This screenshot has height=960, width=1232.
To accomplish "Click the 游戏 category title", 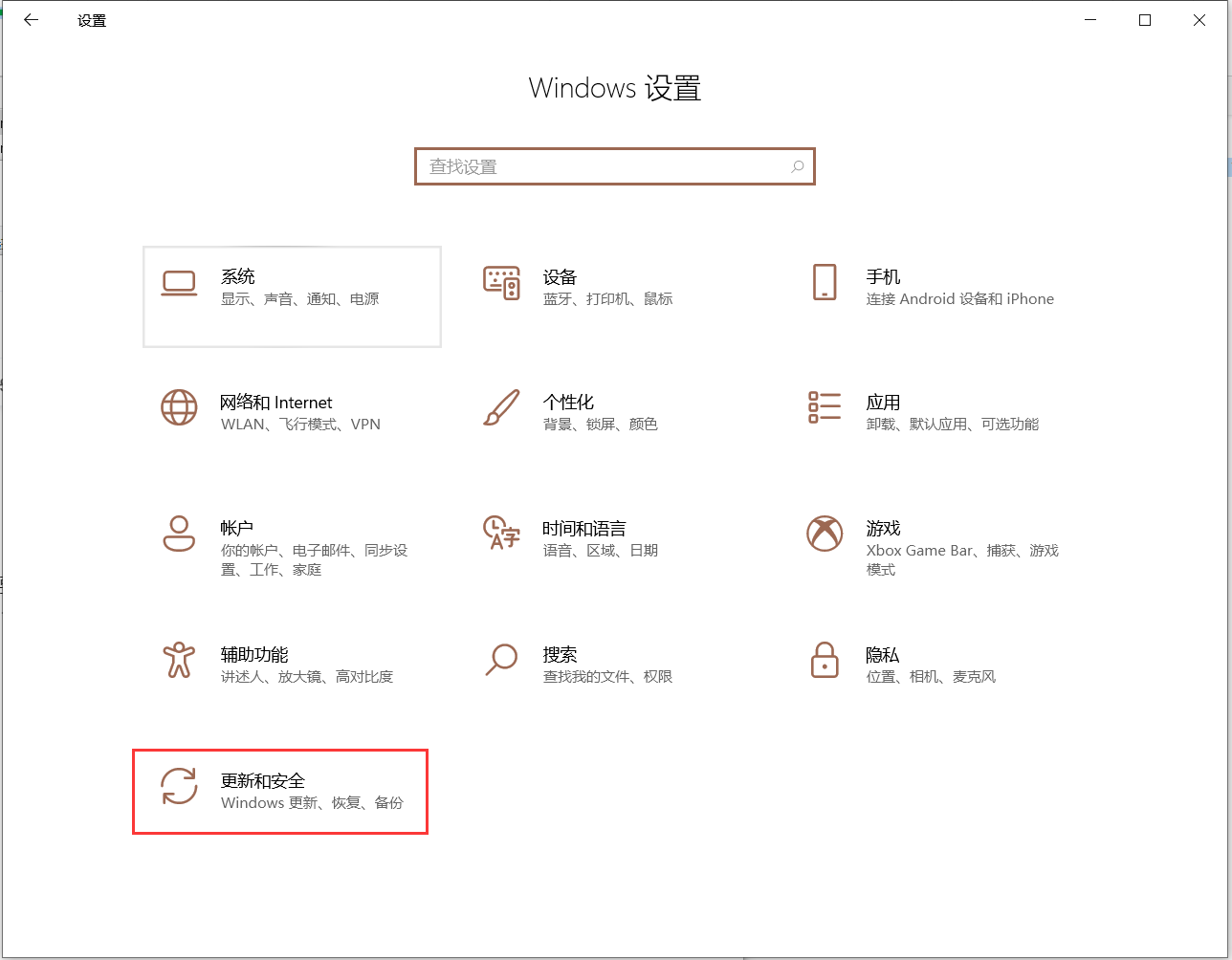I will click(x=884, y=528).
